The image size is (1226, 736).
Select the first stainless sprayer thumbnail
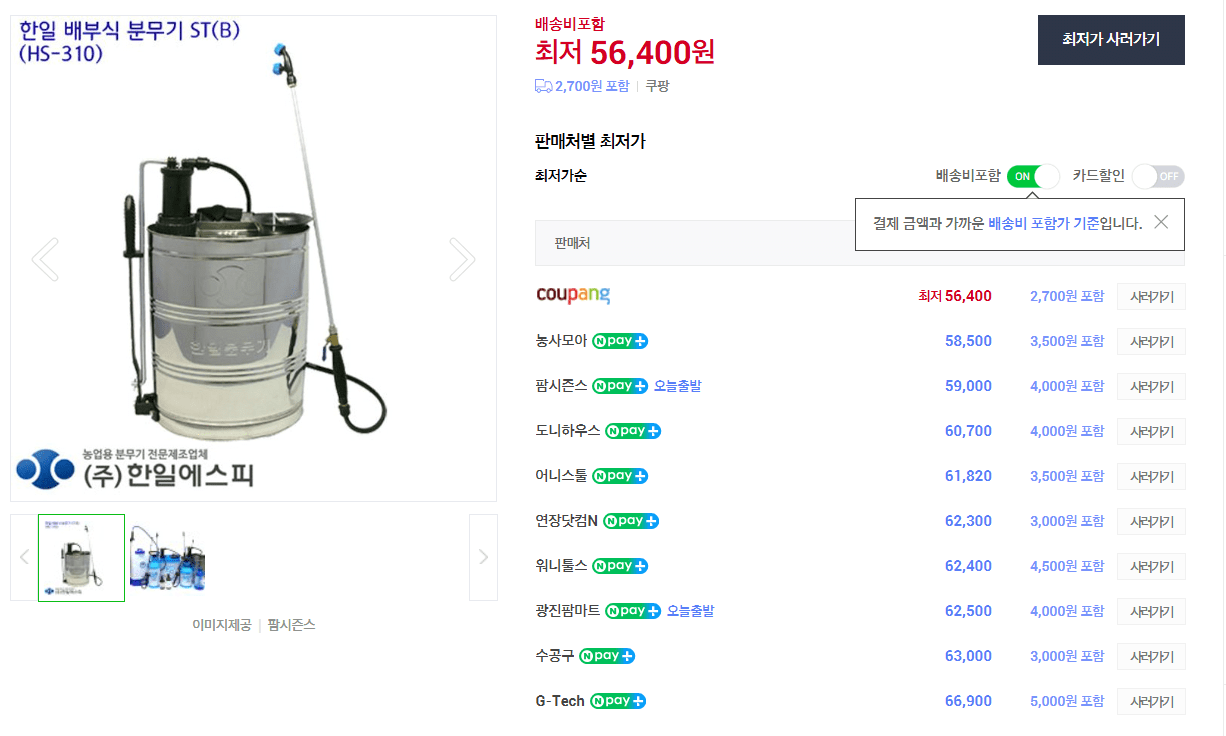(81, 557)
